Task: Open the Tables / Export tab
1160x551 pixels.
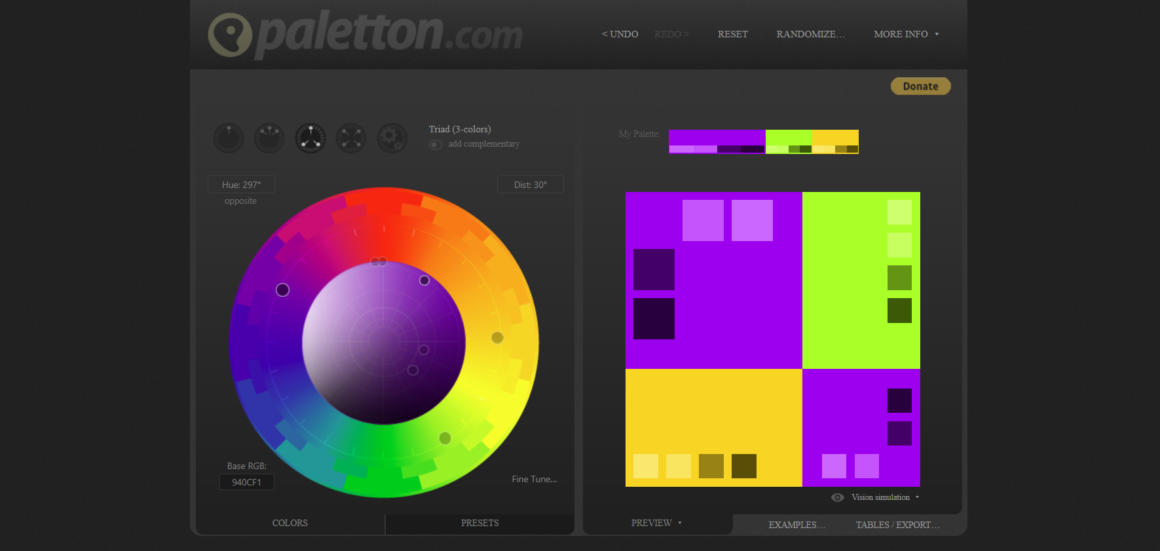Action: [897, 525]
